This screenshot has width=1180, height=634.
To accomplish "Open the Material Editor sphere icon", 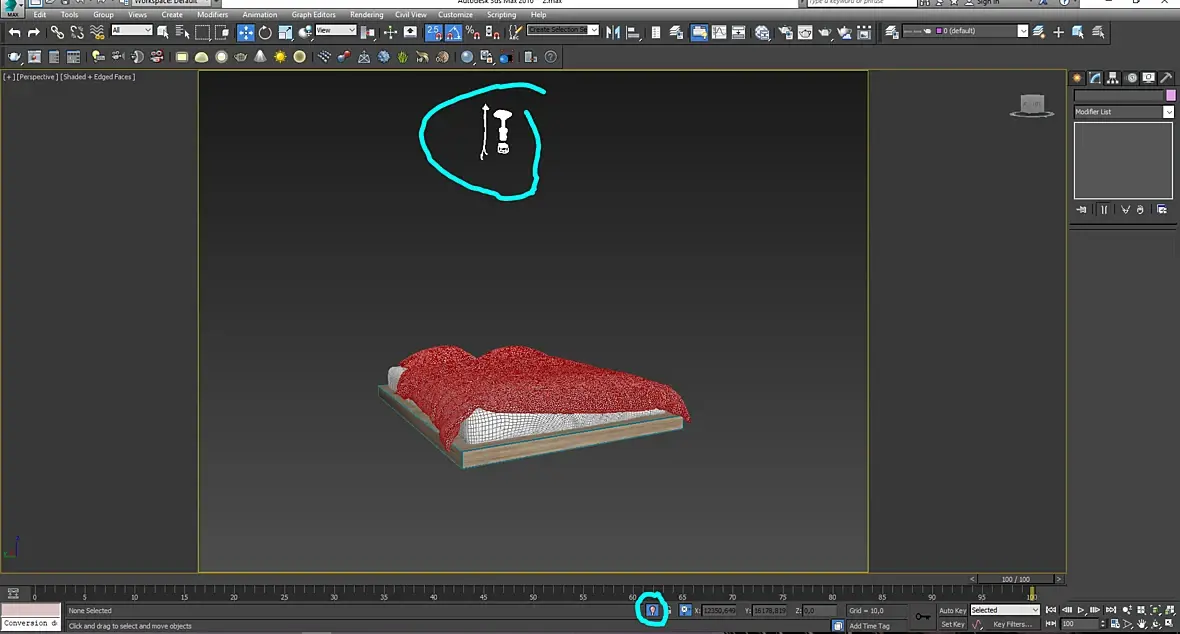I will [x=762, y=32].
